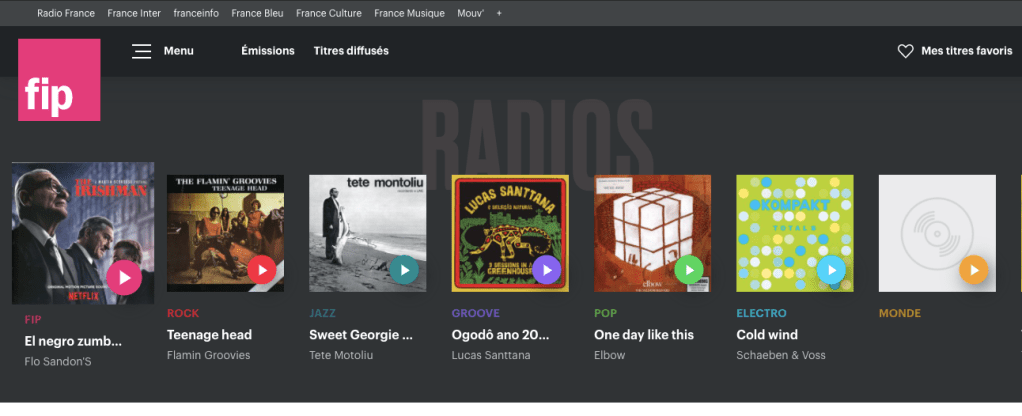Play the Rock radio station
1022x416 pixels.
(261, 269)
